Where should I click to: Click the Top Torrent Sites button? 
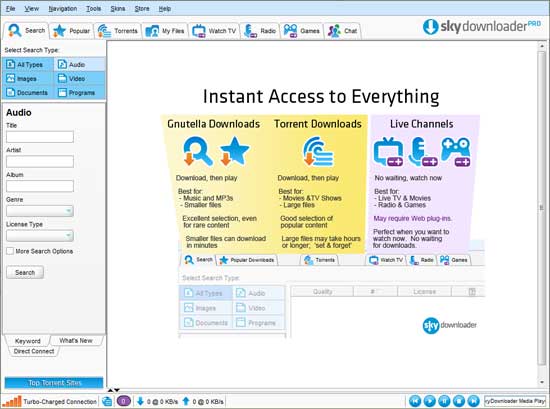[x=54, y=383]
